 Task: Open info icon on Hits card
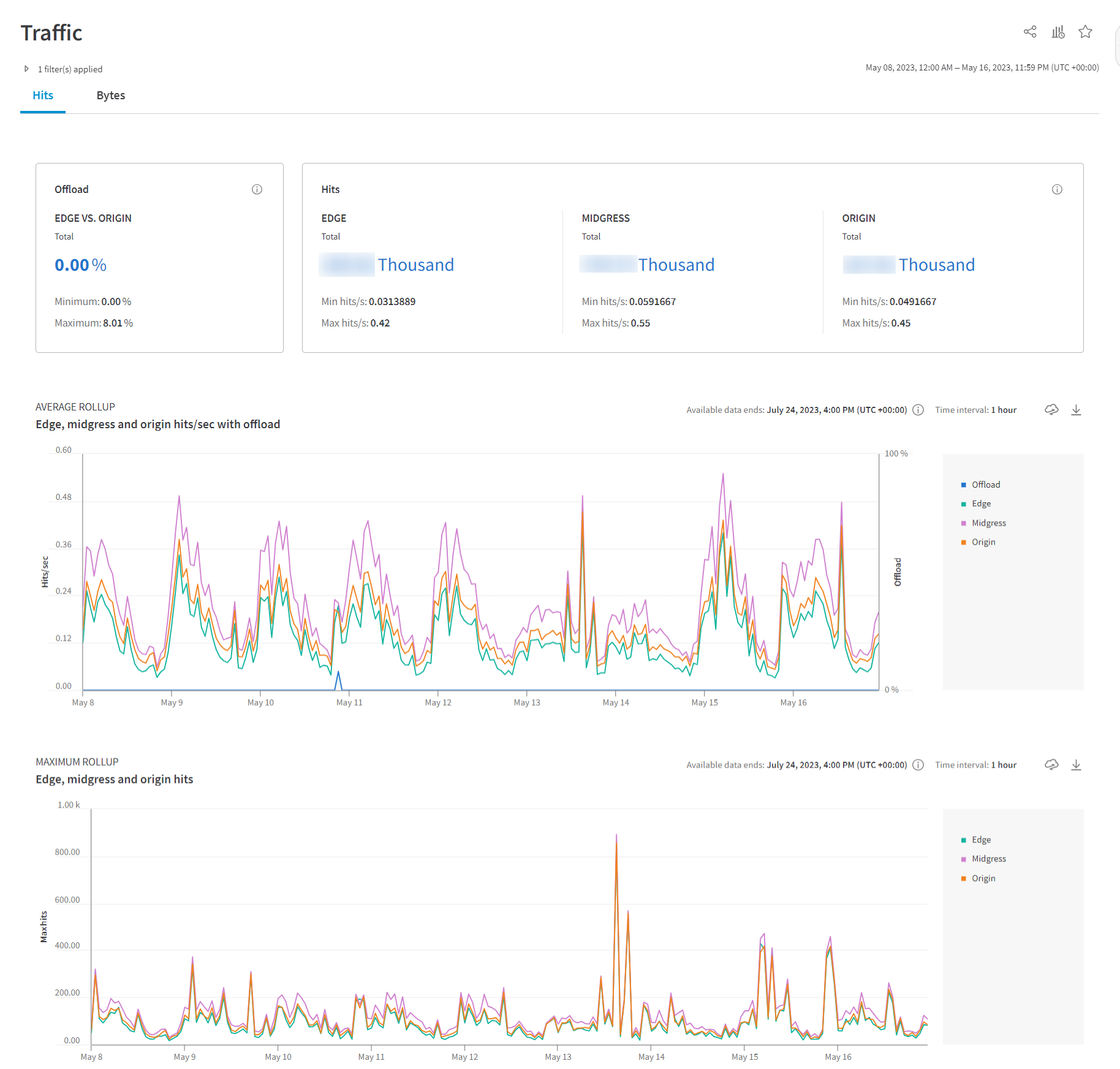1057,189
